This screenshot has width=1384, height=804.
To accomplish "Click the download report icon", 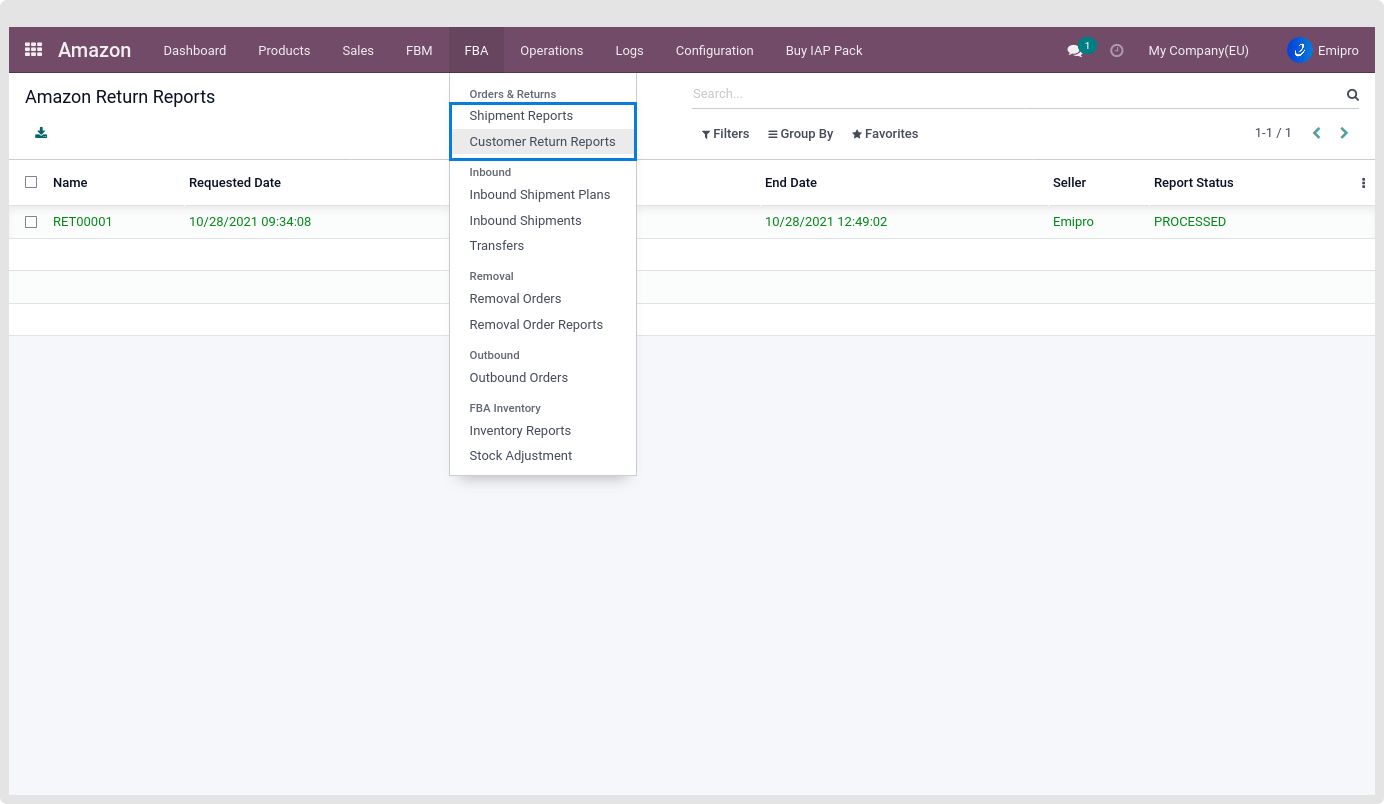I will coord(41,133).
